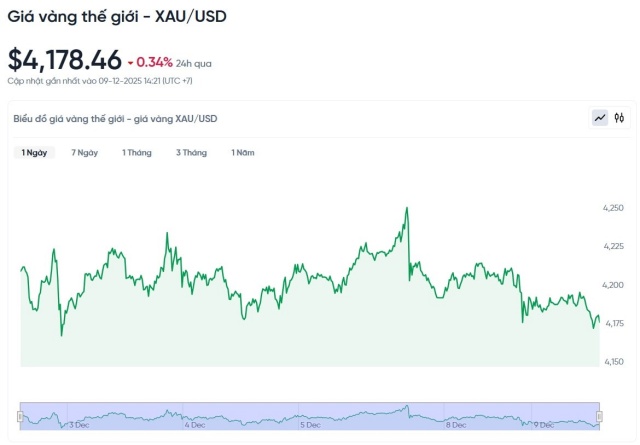Switch to the line chart view icon
This screenshot has height=445, width=640.
(600, 118)
